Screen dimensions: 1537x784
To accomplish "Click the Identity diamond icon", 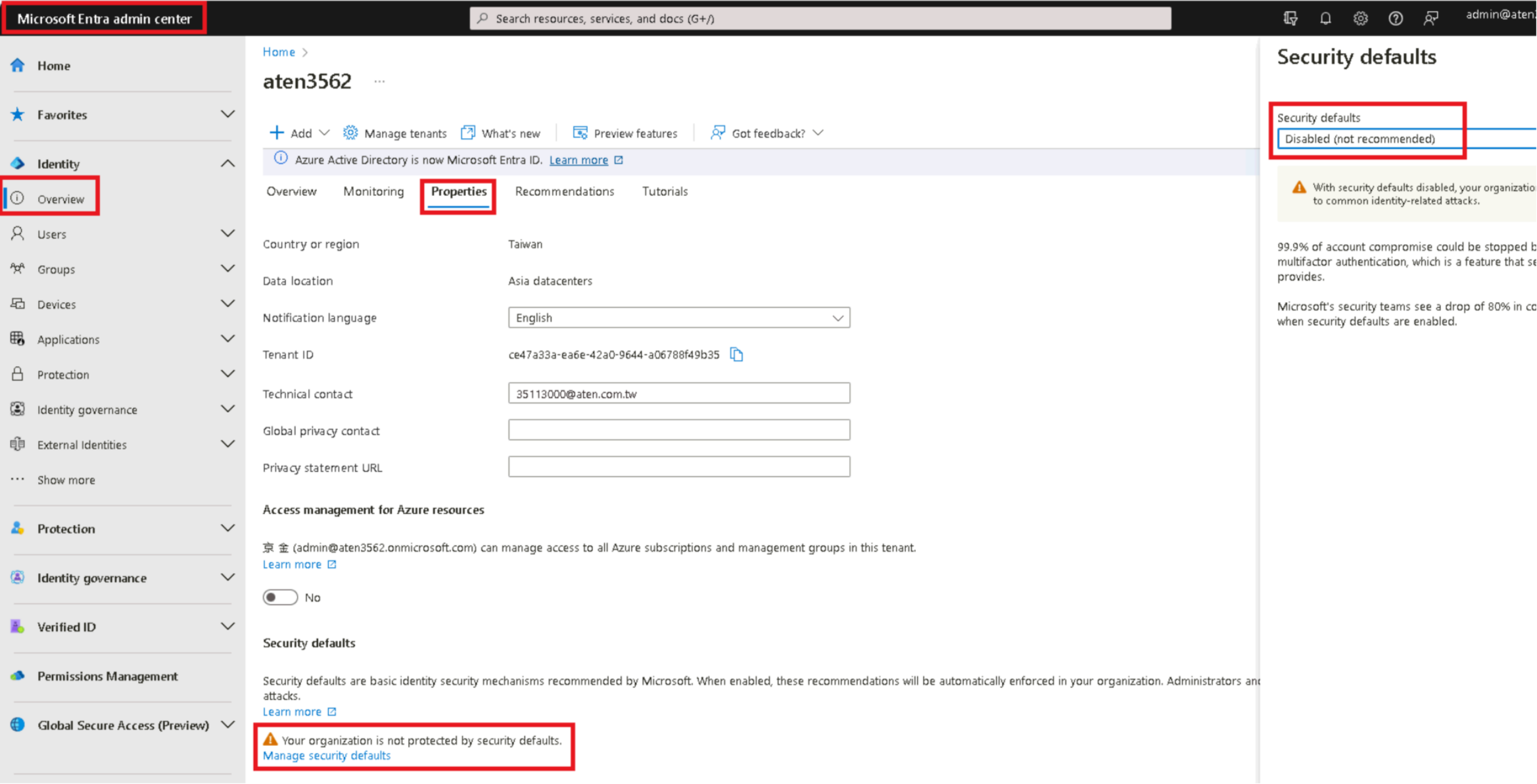I will pyautogui.click(x=18, y=164).
